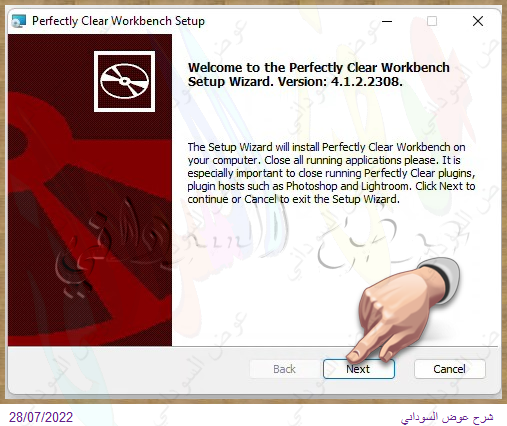Click the grayed-out Back button
Screen dimensions: 507x426
pos(284,369)
